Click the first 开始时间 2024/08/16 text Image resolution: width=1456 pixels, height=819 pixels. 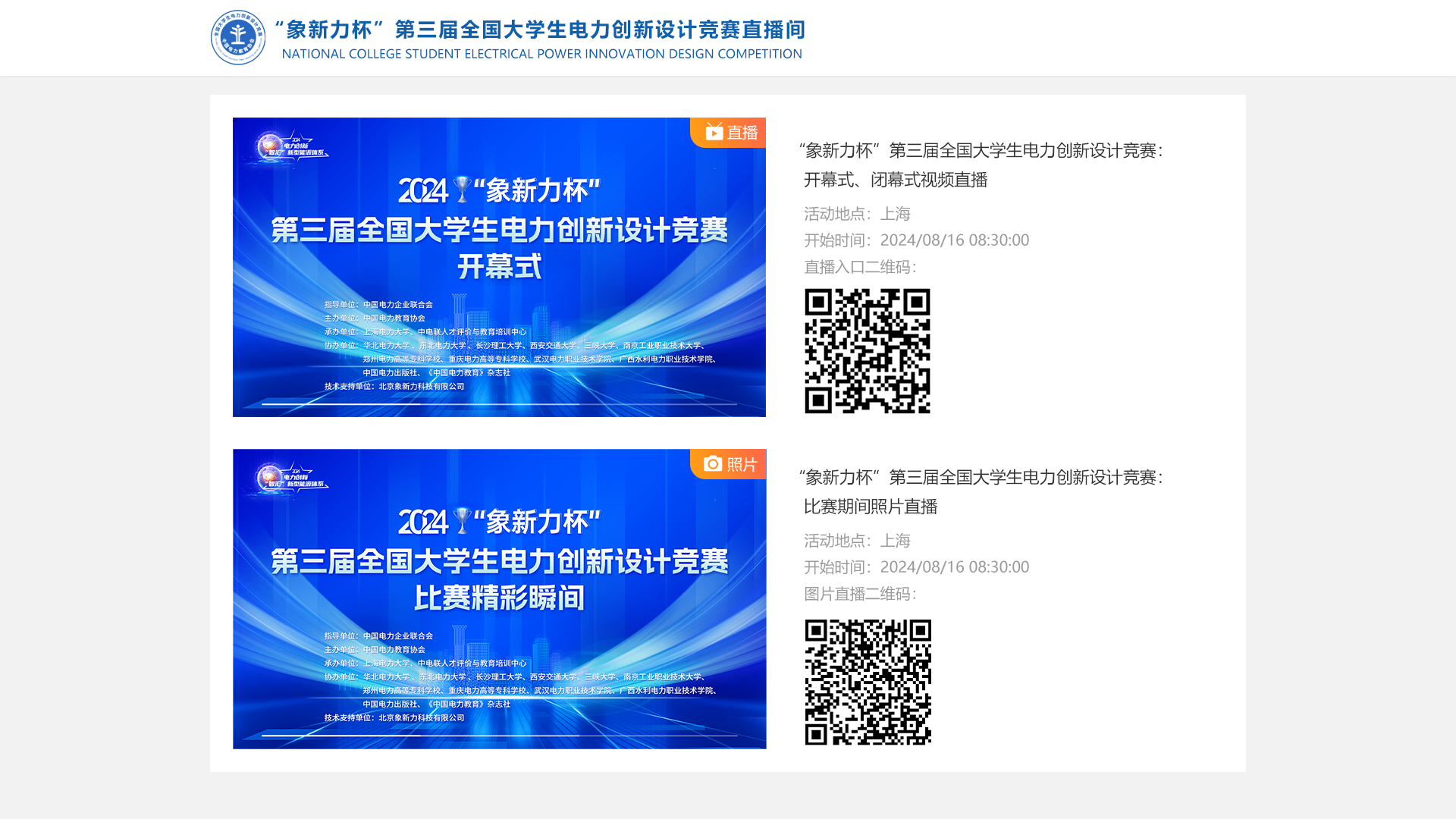click(916, 240)
